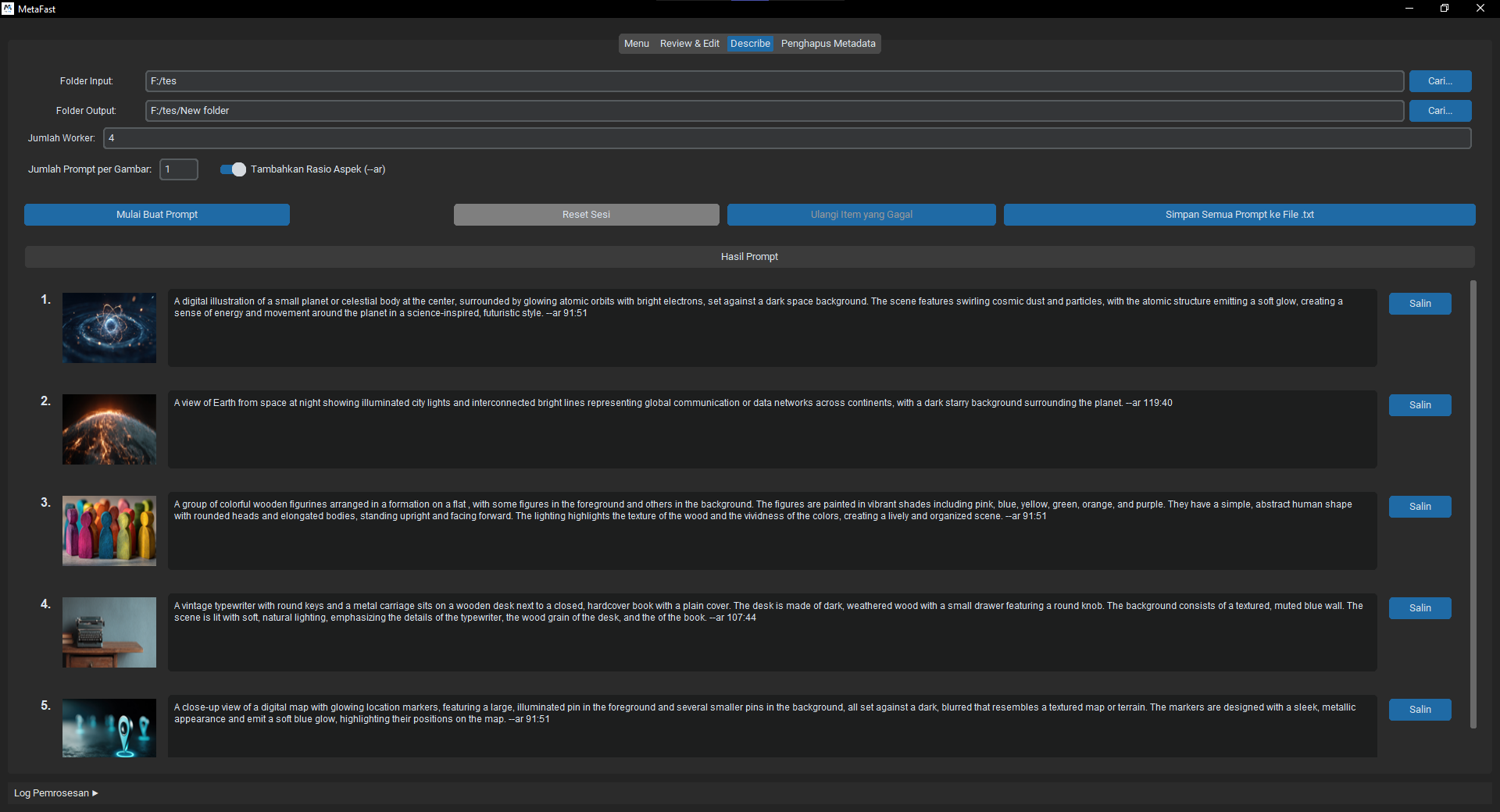The width and height of the screenshot is (1500, 812).
Task: Open the atomic planet image thumbnail
Action: (109, 328)
